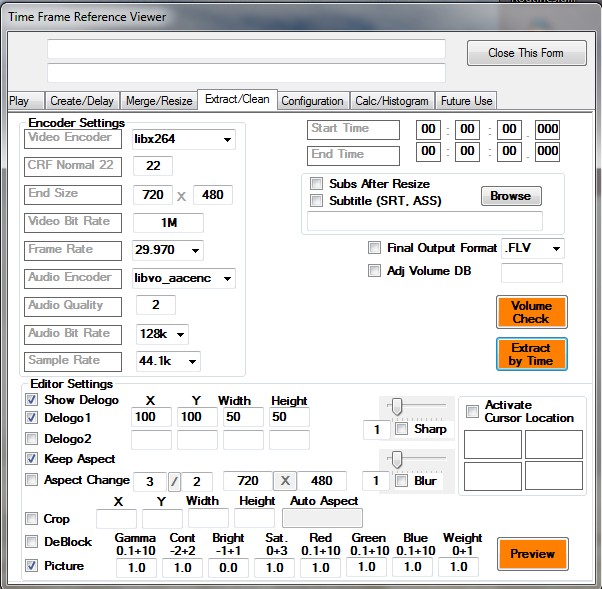The image size is (602, 589).
Task: Click the Video Bit Rate 1M field
Action: (x=168, y=223)
